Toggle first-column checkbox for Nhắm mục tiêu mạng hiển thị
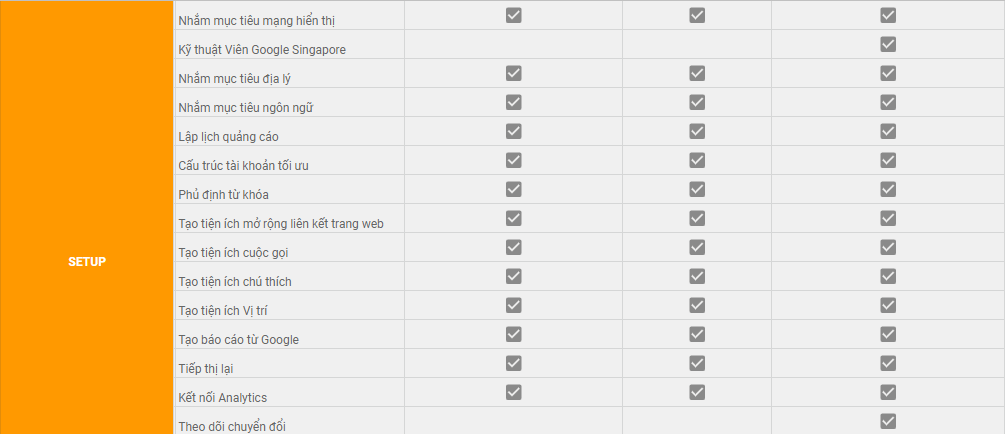 [x=513, y=15]
